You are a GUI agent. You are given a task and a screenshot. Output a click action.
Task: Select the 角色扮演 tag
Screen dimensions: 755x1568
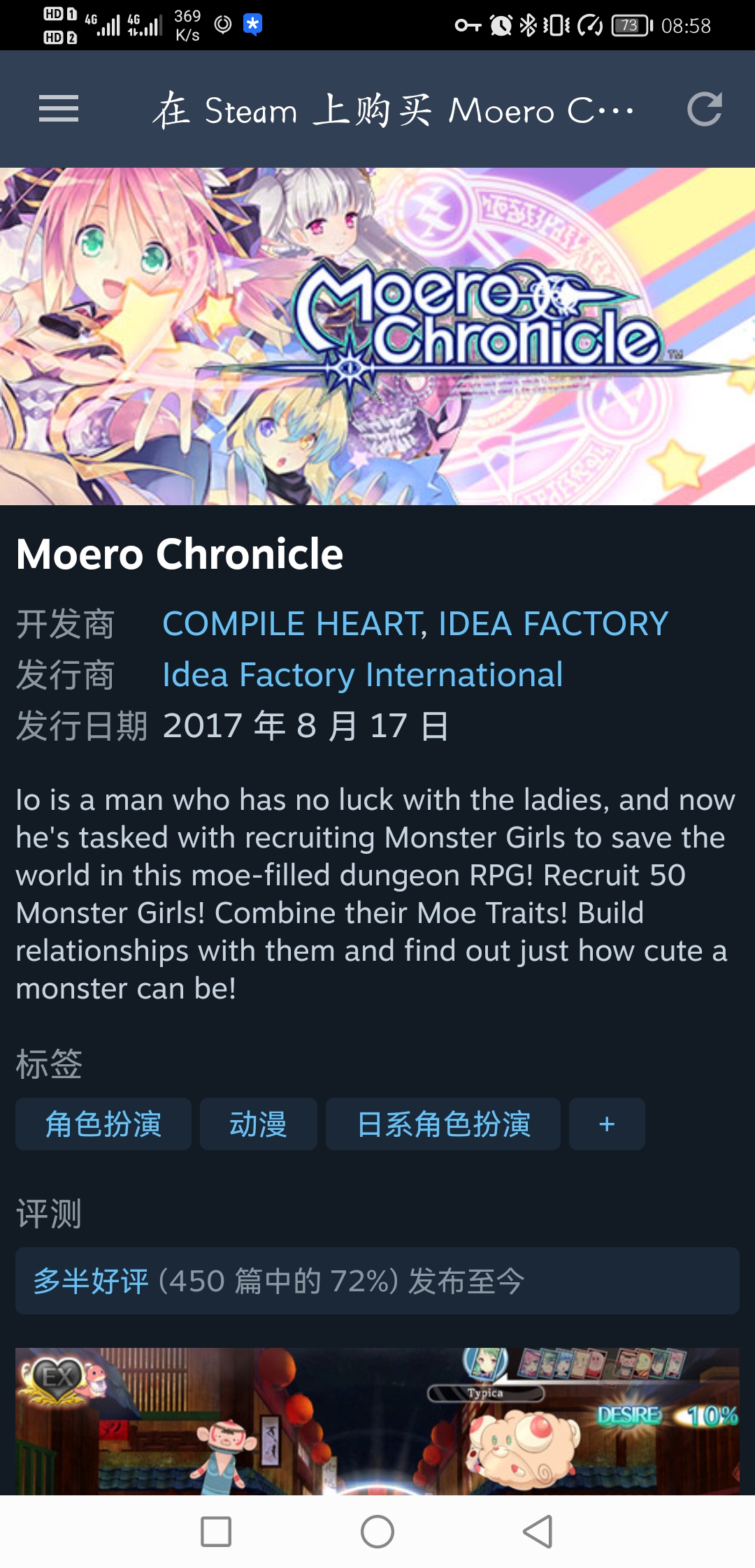coord(103,1124)
